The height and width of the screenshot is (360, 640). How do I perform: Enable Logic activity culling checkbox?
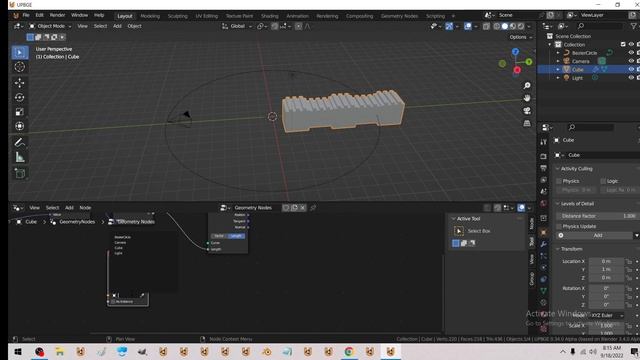[603, 181]
